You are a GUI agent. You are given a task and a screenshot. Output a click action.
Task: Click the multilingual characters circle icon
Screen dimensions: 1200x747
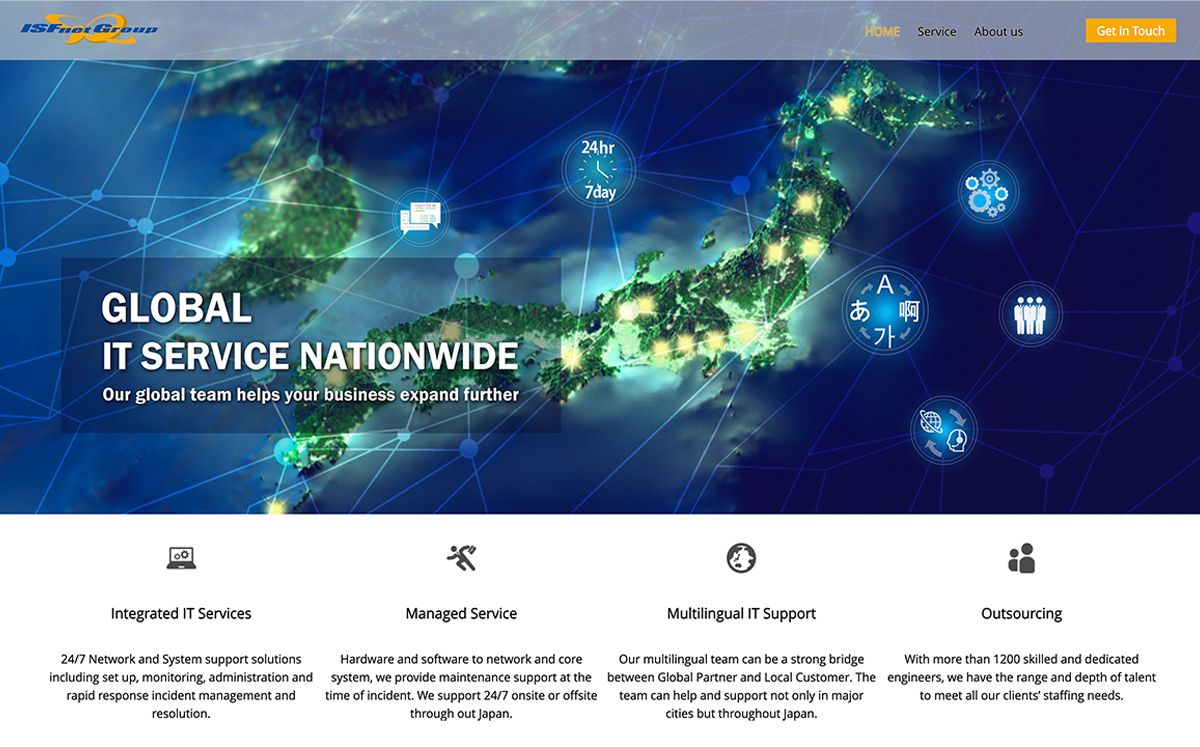(x=884, y=310)
